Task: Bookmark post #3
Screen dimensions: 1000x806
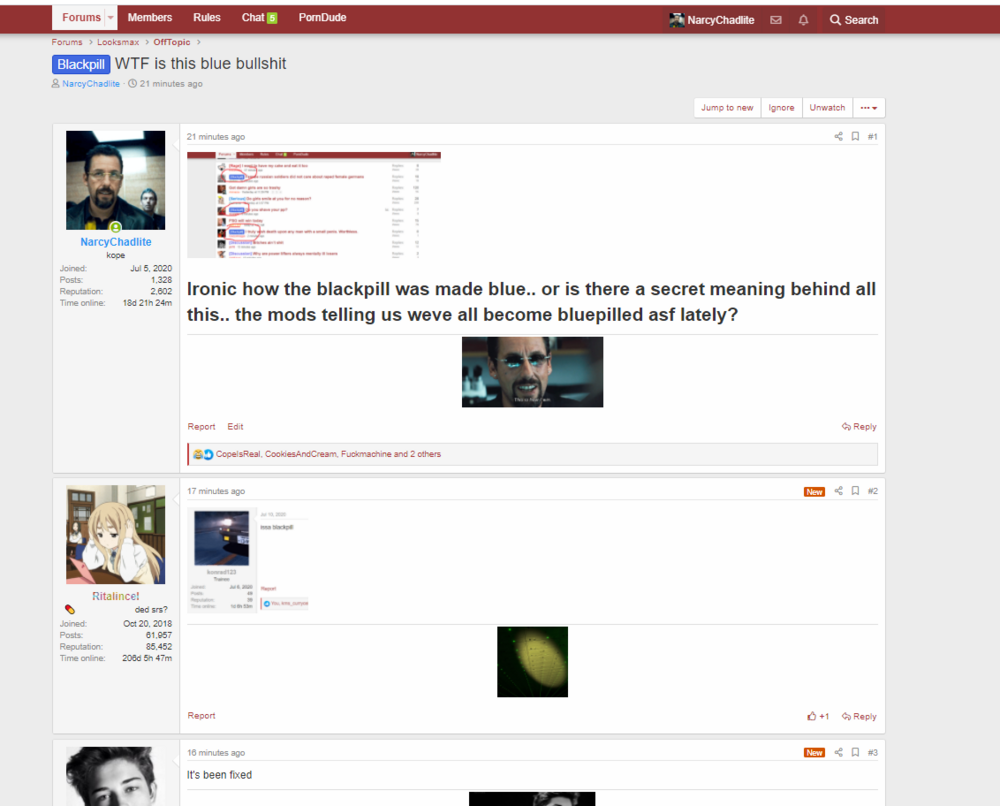Action: [855, 753]
